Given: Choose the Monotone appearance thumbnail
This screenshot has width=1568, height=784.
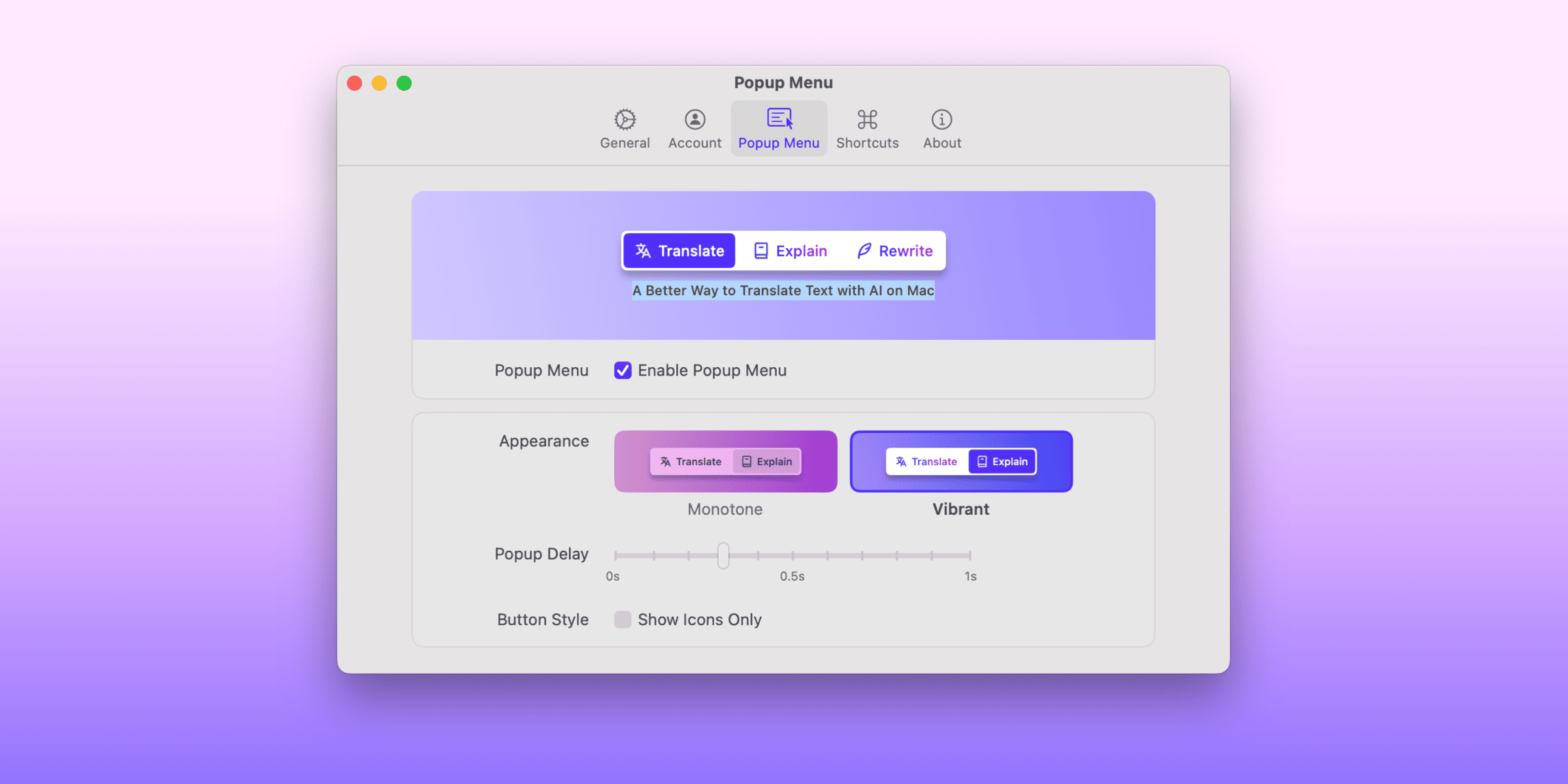Looking at the screenshot, I should coord(725,461).
